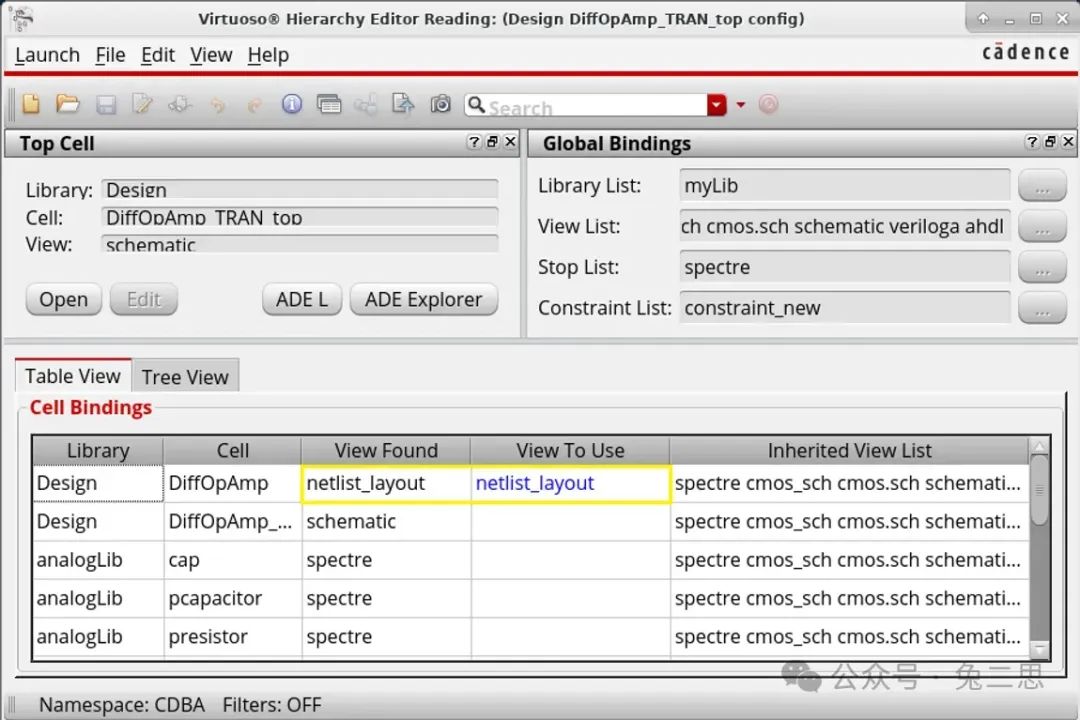Click the Stop List spectre field
The image size is (1080, 720).
(x=844, y=267)
